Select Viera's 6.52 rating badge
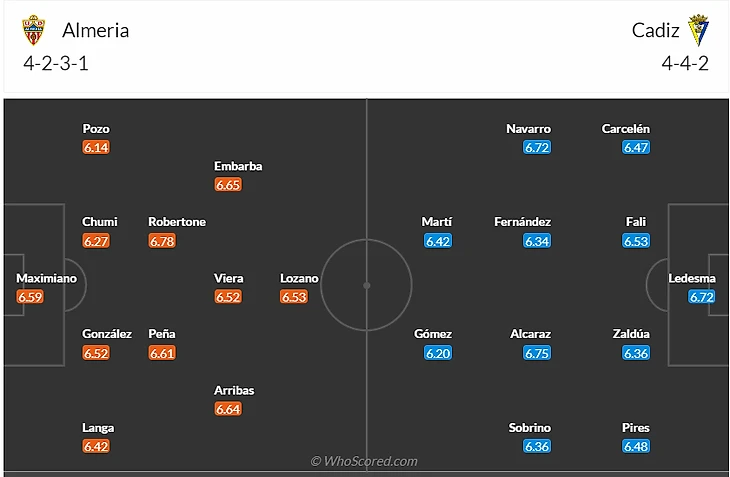 pyautogui.click(x=228, y=297)
